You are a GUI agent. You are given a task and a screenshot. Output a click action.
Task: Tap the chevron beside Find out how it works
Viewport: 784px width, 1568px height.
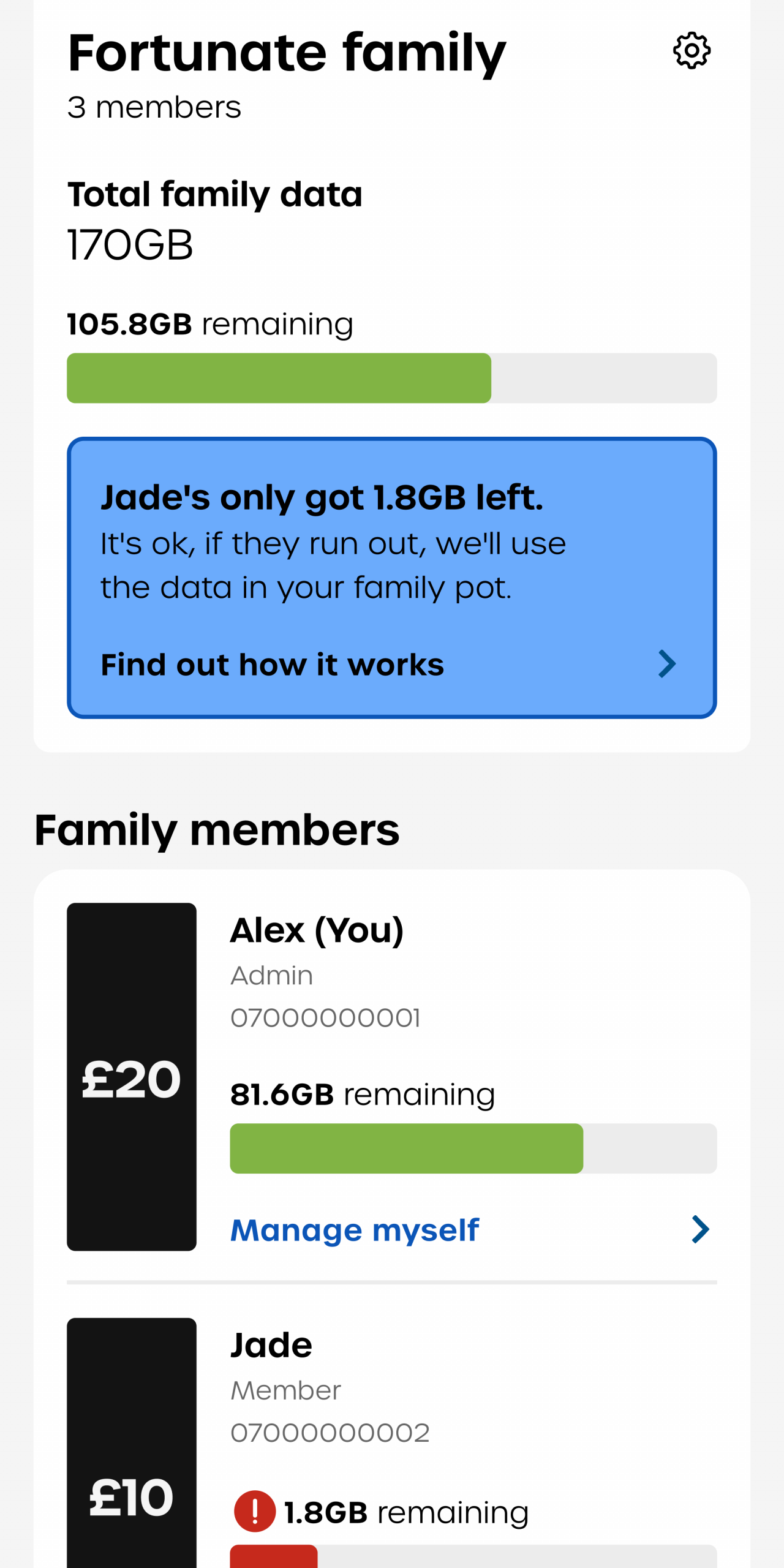pos(667,664)
